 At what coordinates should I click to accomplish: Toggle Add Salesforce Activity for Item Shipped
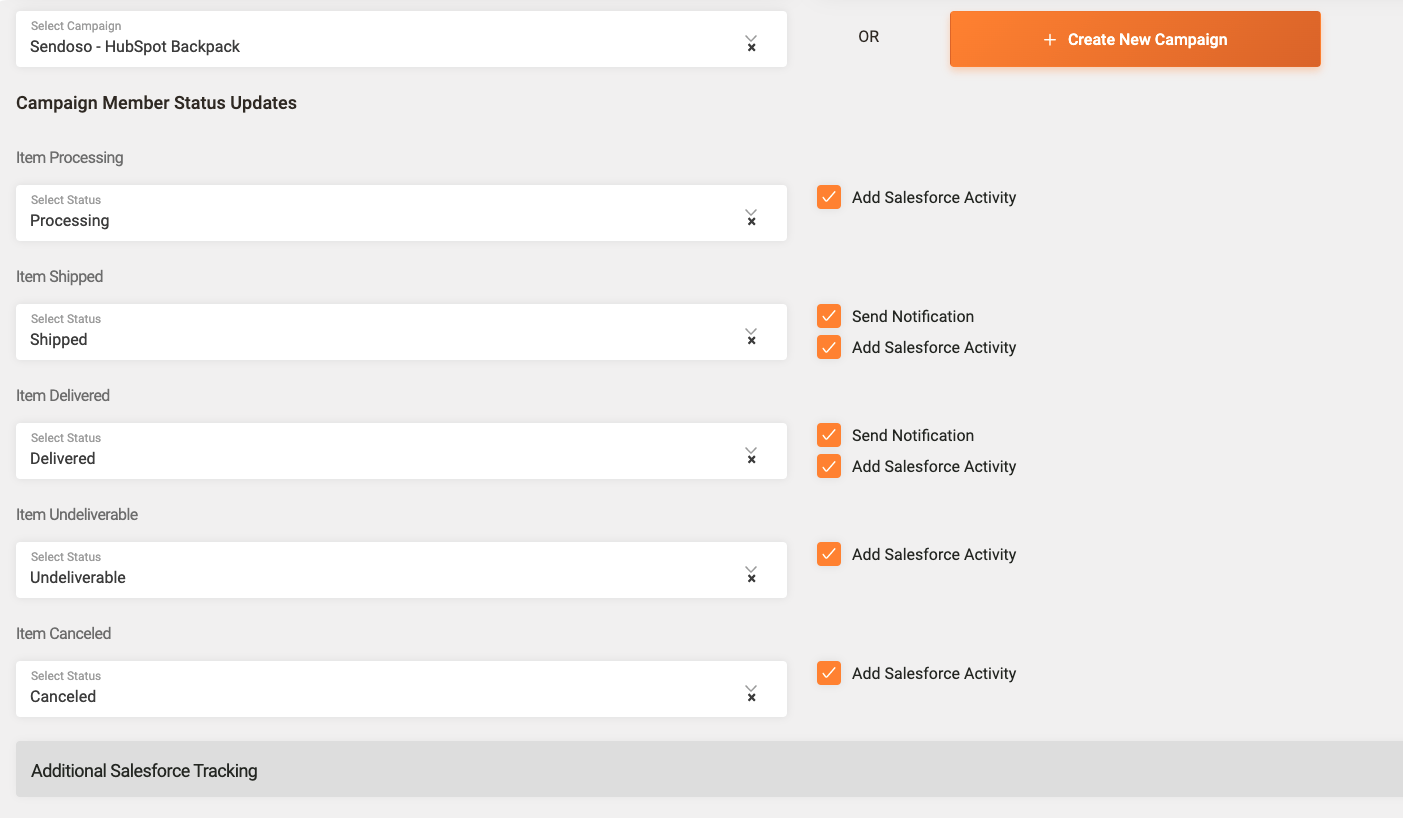pos(829,347)
